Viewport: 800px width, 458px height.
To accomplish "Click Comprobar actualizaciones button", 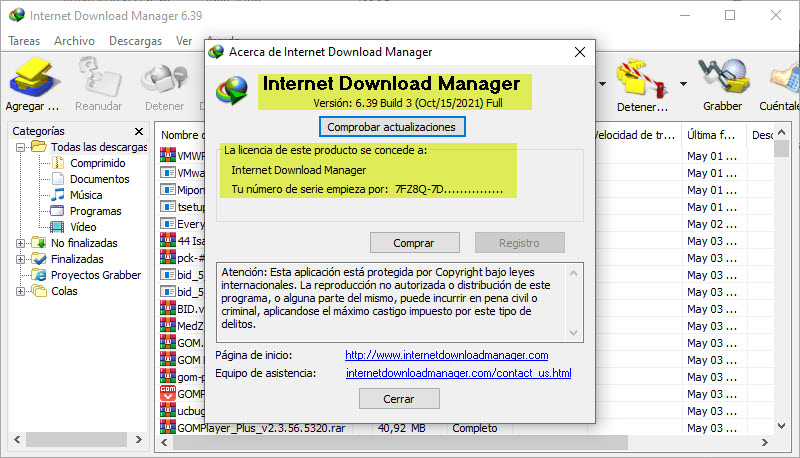I will pos(392,127).
